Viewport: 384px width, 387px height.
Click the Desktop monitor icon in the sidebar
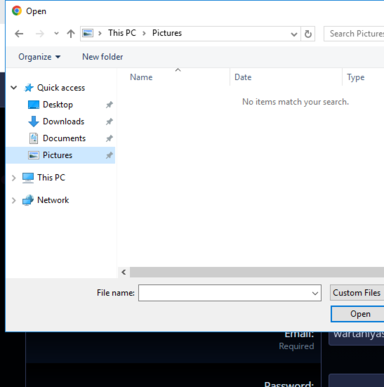pos(33,105)
